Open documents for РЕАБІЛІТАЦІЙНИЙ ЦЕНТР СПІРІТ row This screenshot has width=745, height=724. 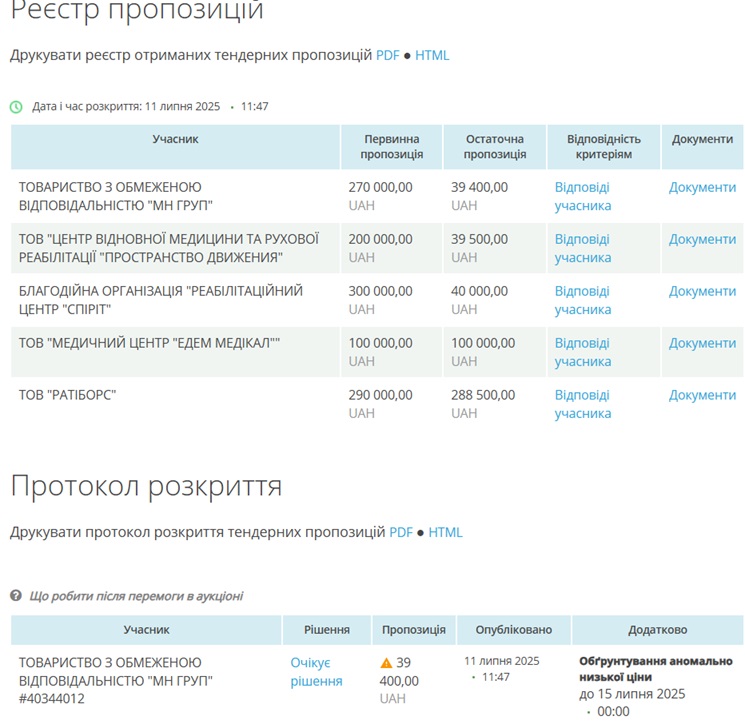click(x=702, y=291)
